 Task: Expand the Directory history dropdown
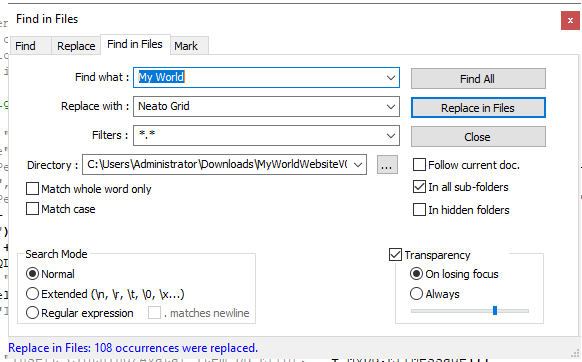point(358,164)
